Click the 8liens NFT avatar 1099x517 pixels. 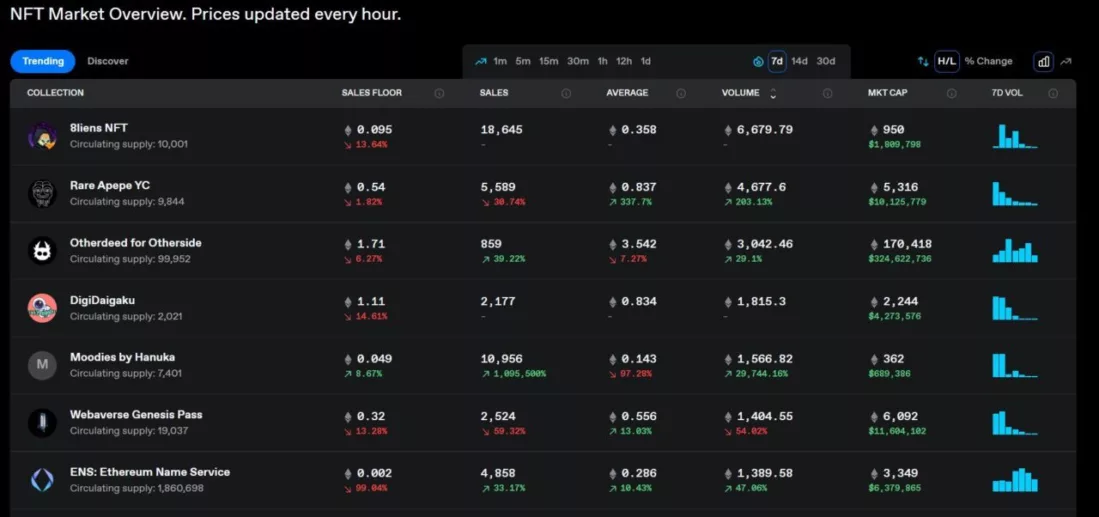click(x=42, y=136)
